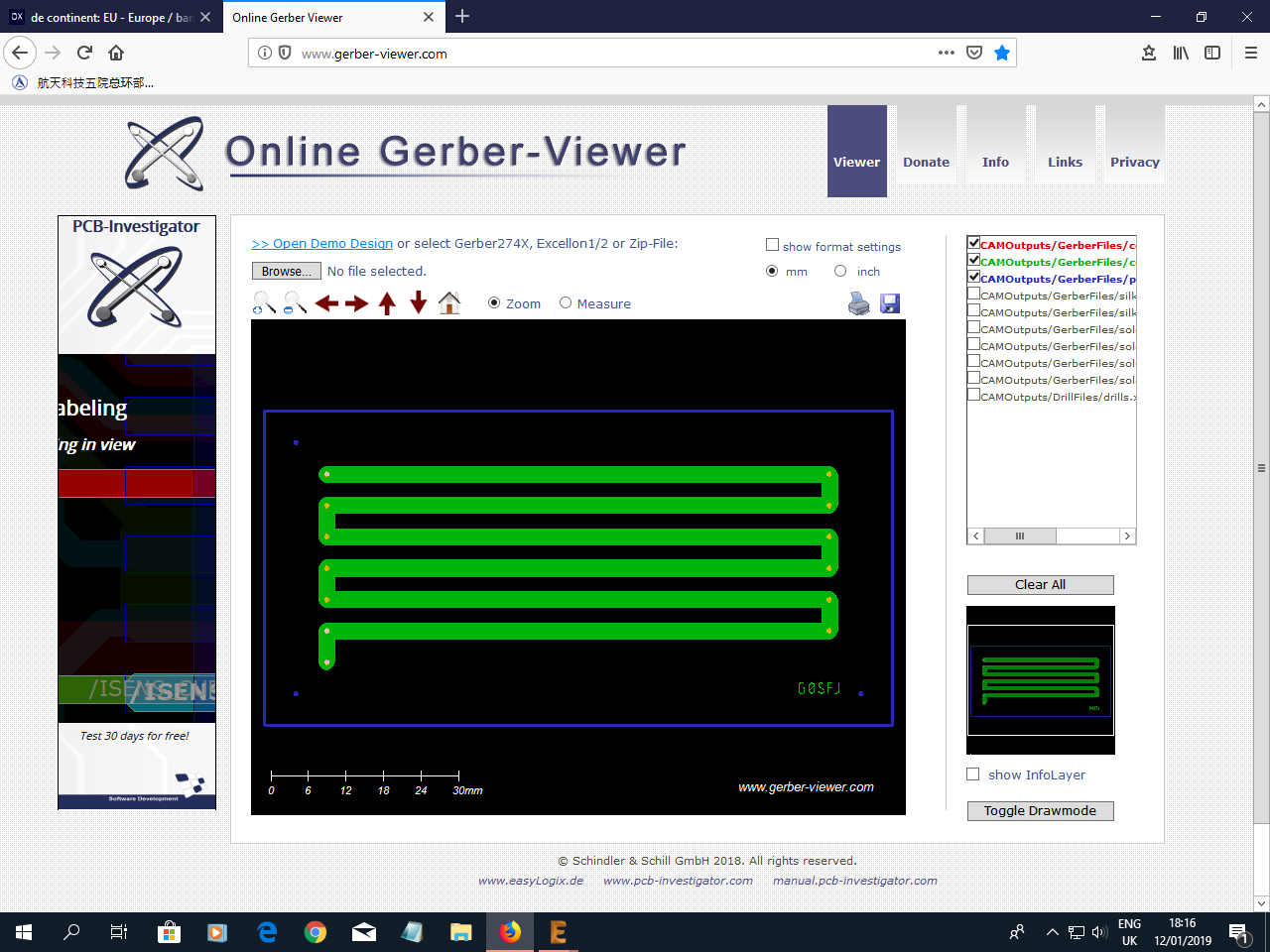Viewport: 1270px width, 952px height.
Task: Click the PCB overview thumbnail
Action: (1041, 680)
